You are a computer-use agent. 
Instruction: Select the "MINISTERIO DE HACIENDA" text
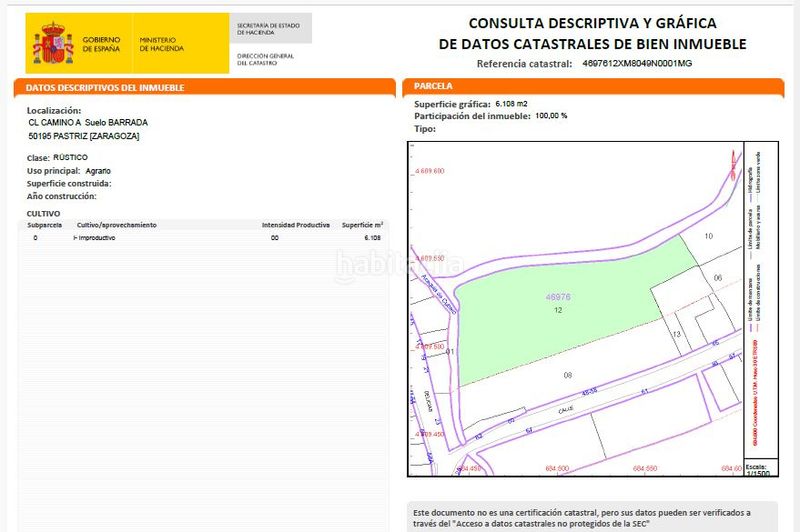pos(161,44)
